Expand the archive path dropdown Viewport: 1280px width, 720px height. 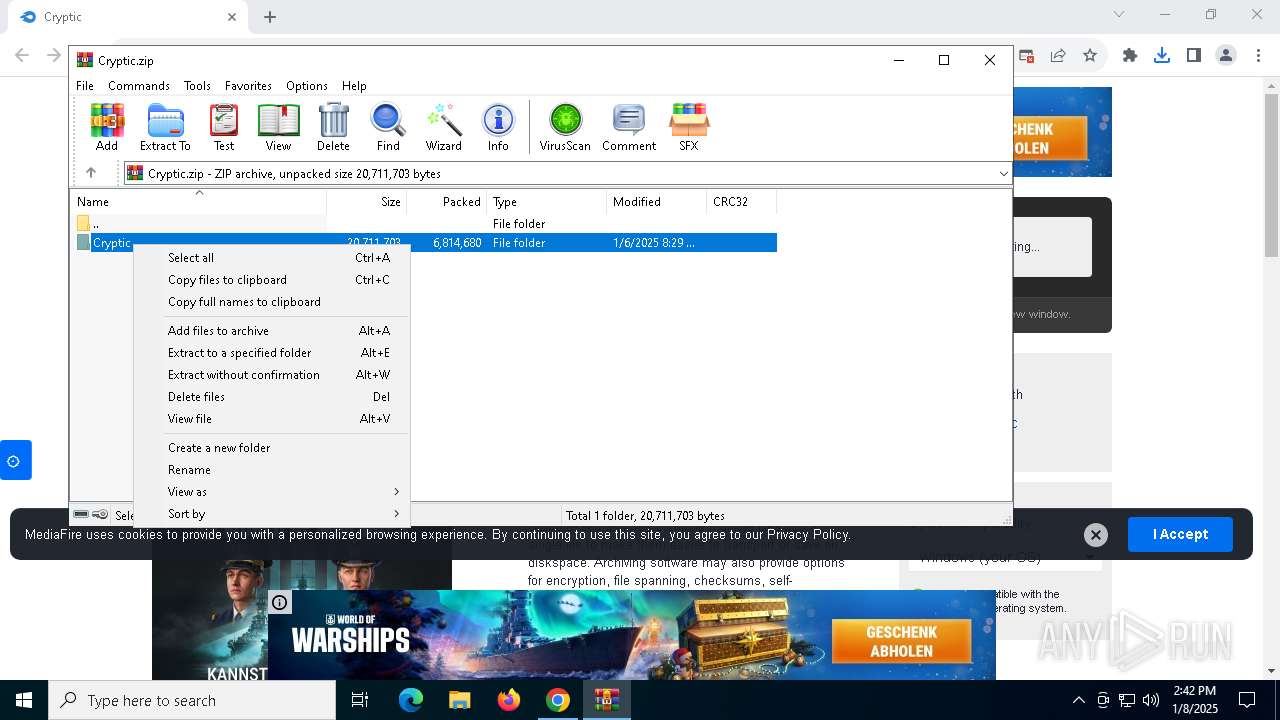click(x=1003, y=174)
